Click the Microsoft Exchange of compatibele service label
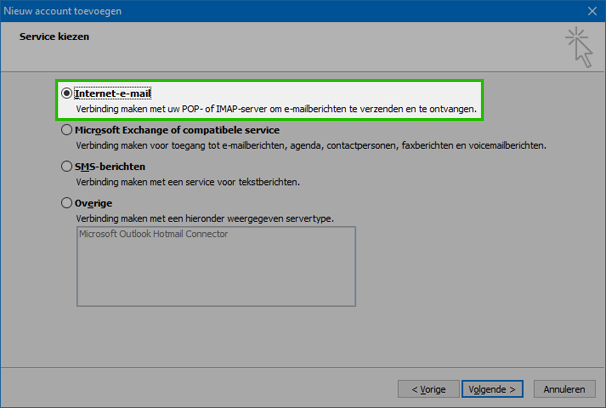606x408 pixels. (x=177, y=130)
